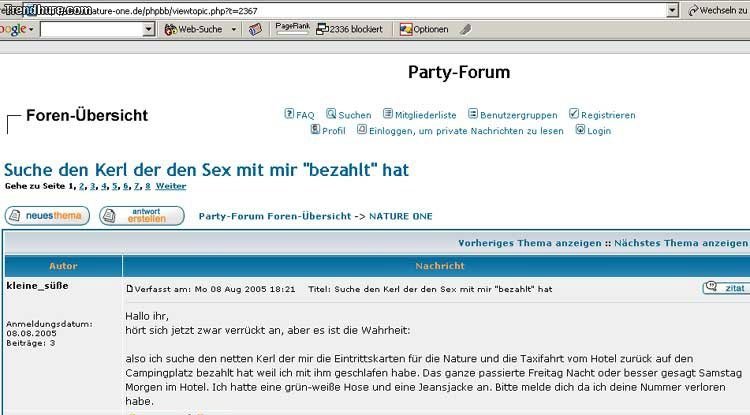Open Benutzergruppen user groups
This screenshot has width=750, height=415.
click(513, 115)
